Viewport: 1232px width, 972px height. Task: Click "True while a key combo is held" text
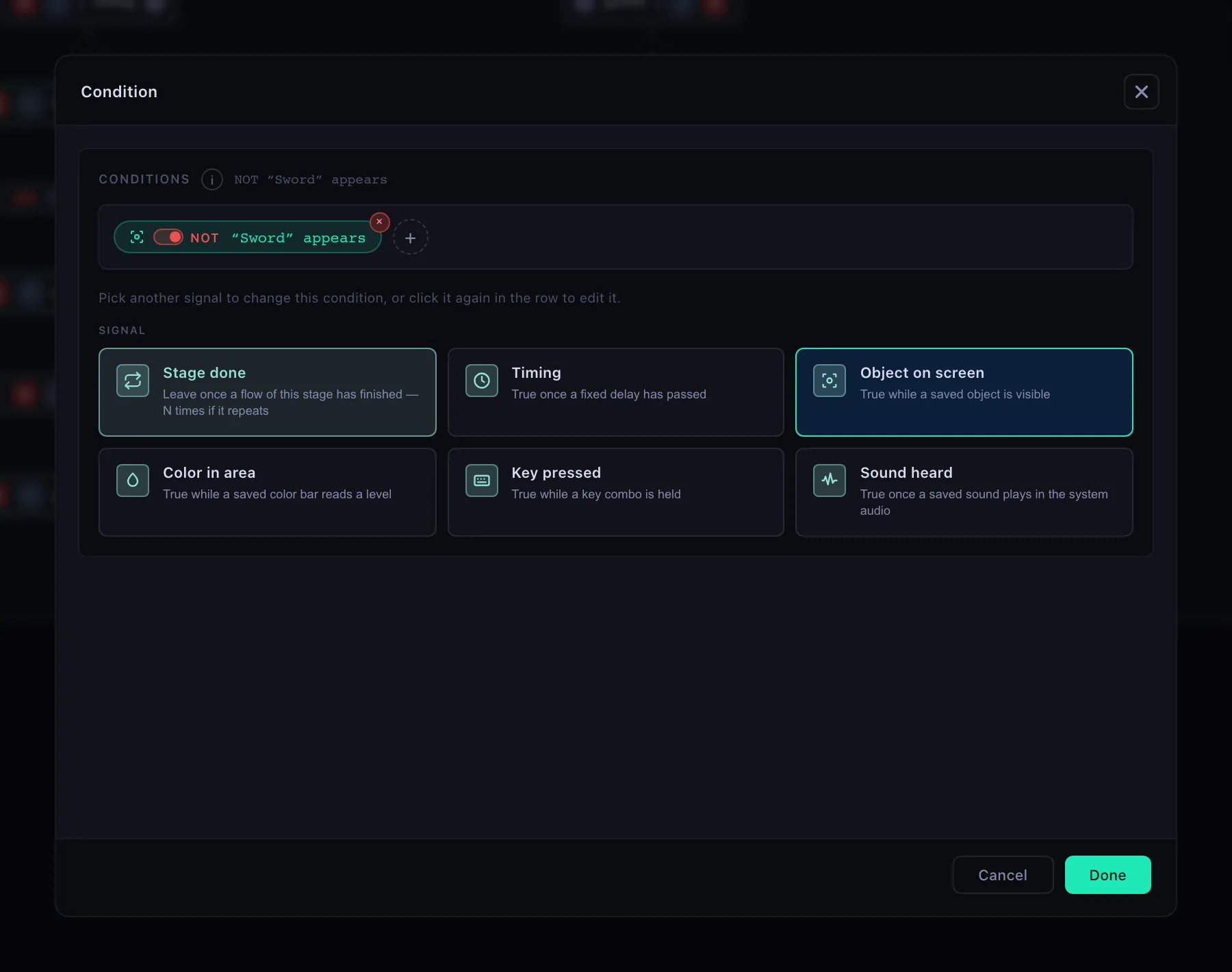point(595,494)
